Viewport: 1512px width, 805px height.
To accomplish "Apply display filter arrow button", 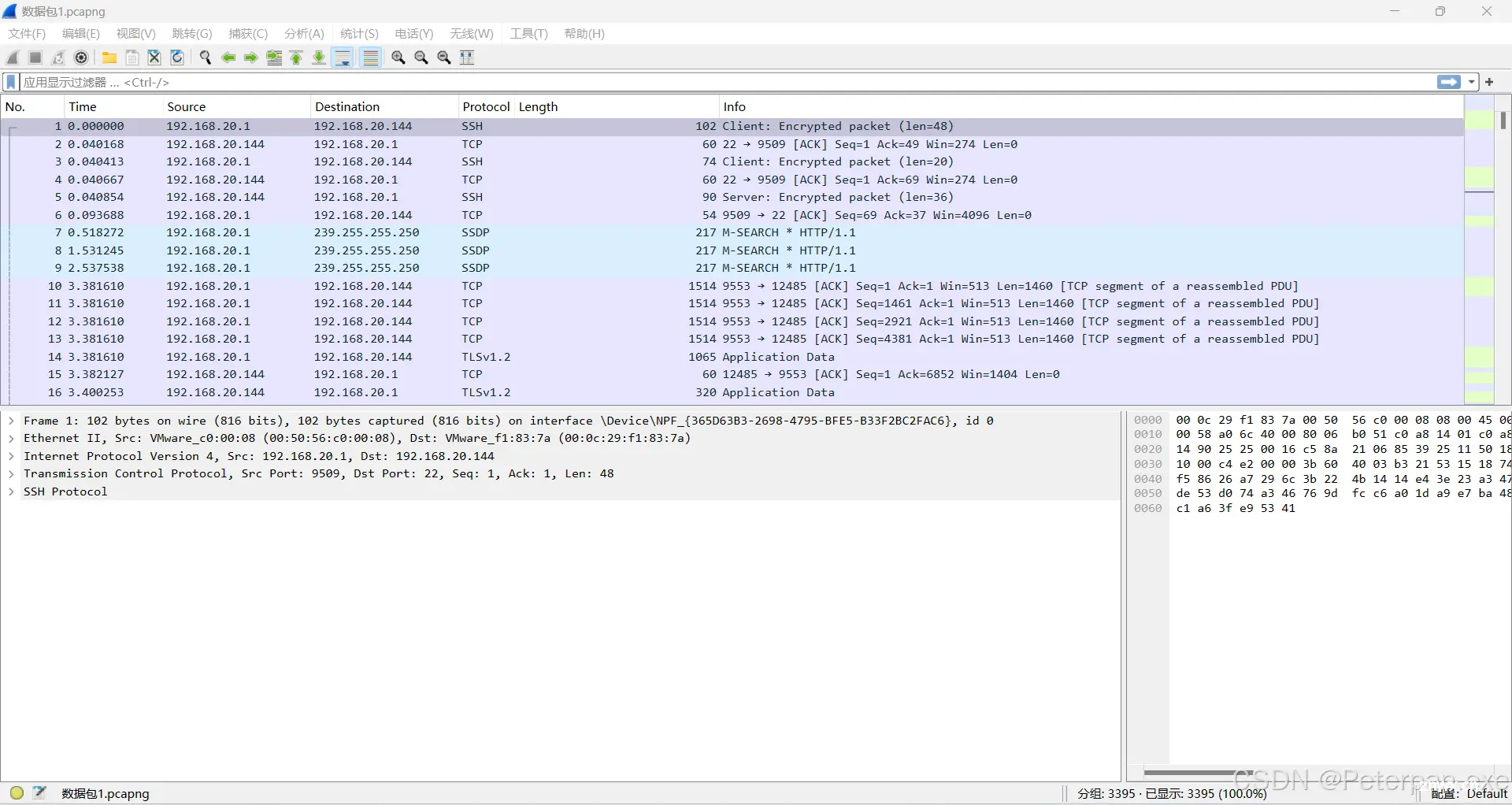I will (x=1448, y=82).
